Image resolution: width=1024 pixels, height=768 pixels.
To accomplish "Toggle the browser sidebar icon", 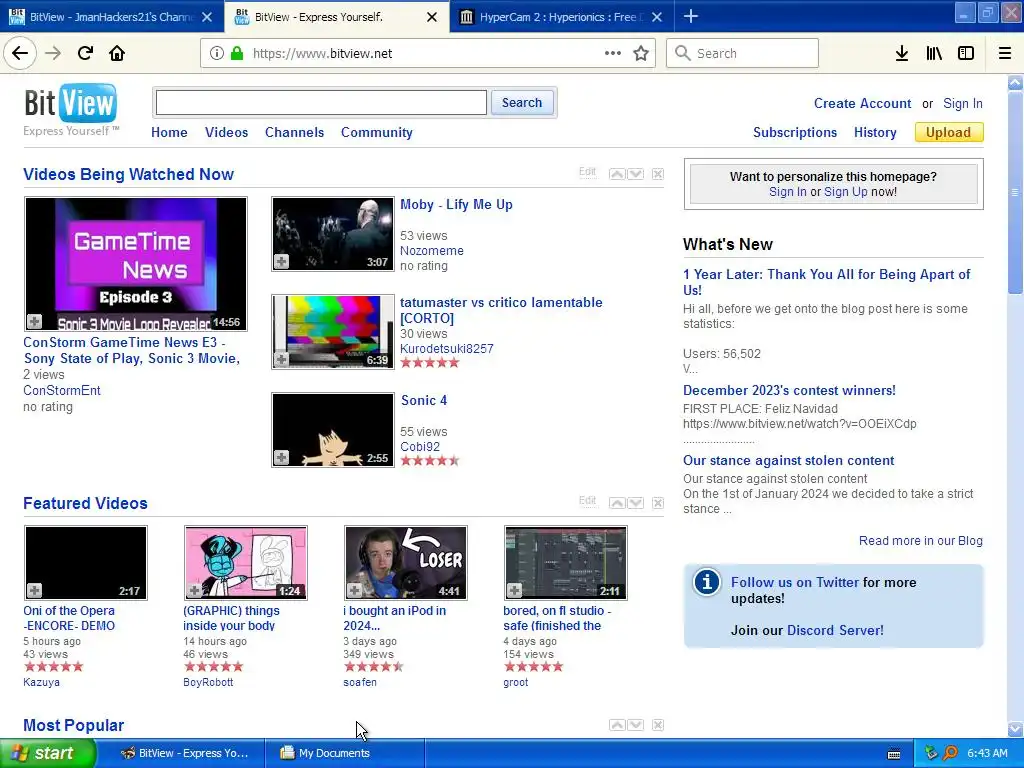I will (966, 54).
